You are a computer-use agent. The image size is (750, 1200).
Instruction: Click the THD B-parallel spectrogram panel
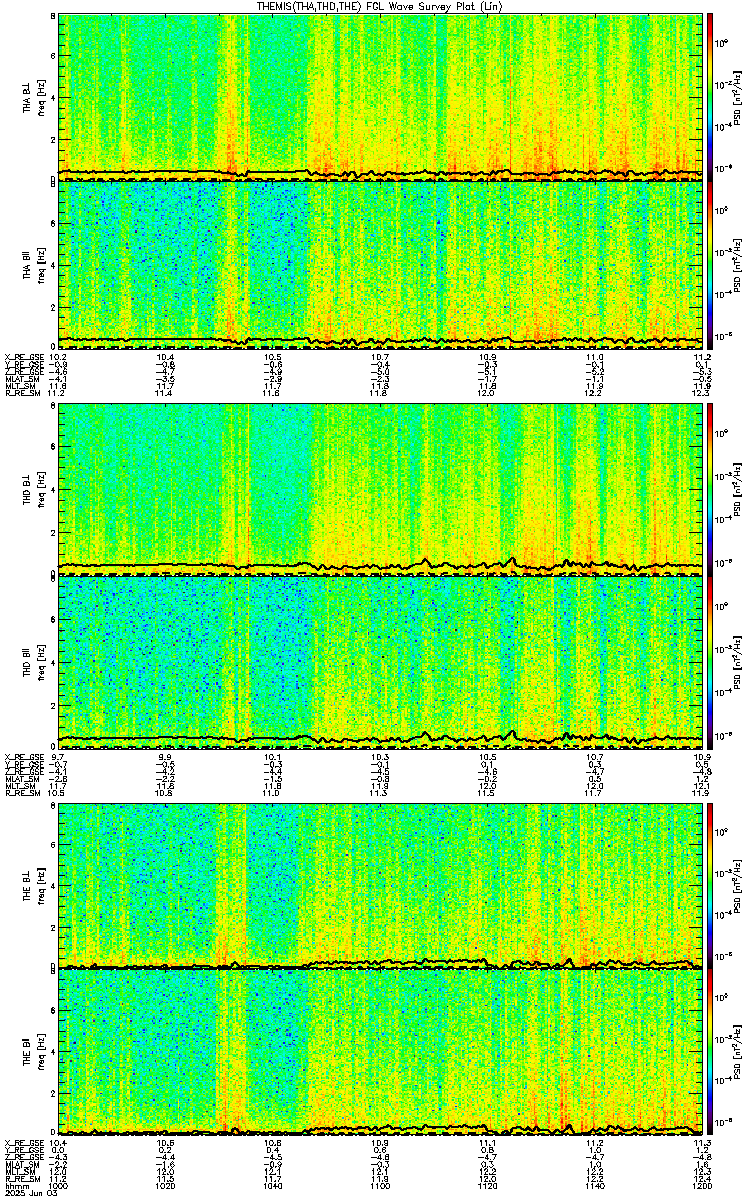coord(382,661)
